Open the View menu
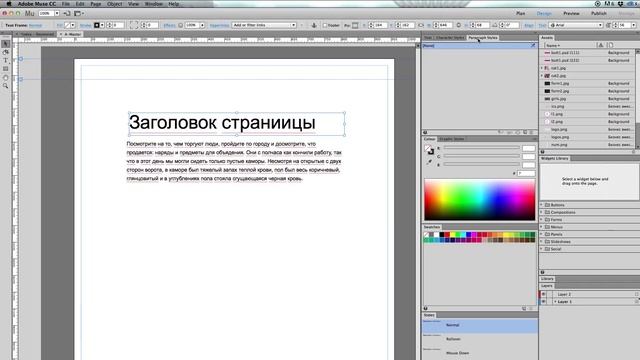640x360 pixels. 133,4
